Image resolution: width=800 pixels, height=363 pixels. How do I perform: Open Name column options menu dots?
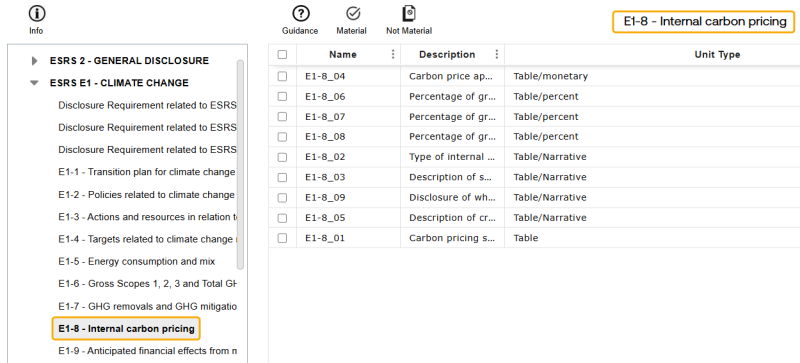[392, 54]
